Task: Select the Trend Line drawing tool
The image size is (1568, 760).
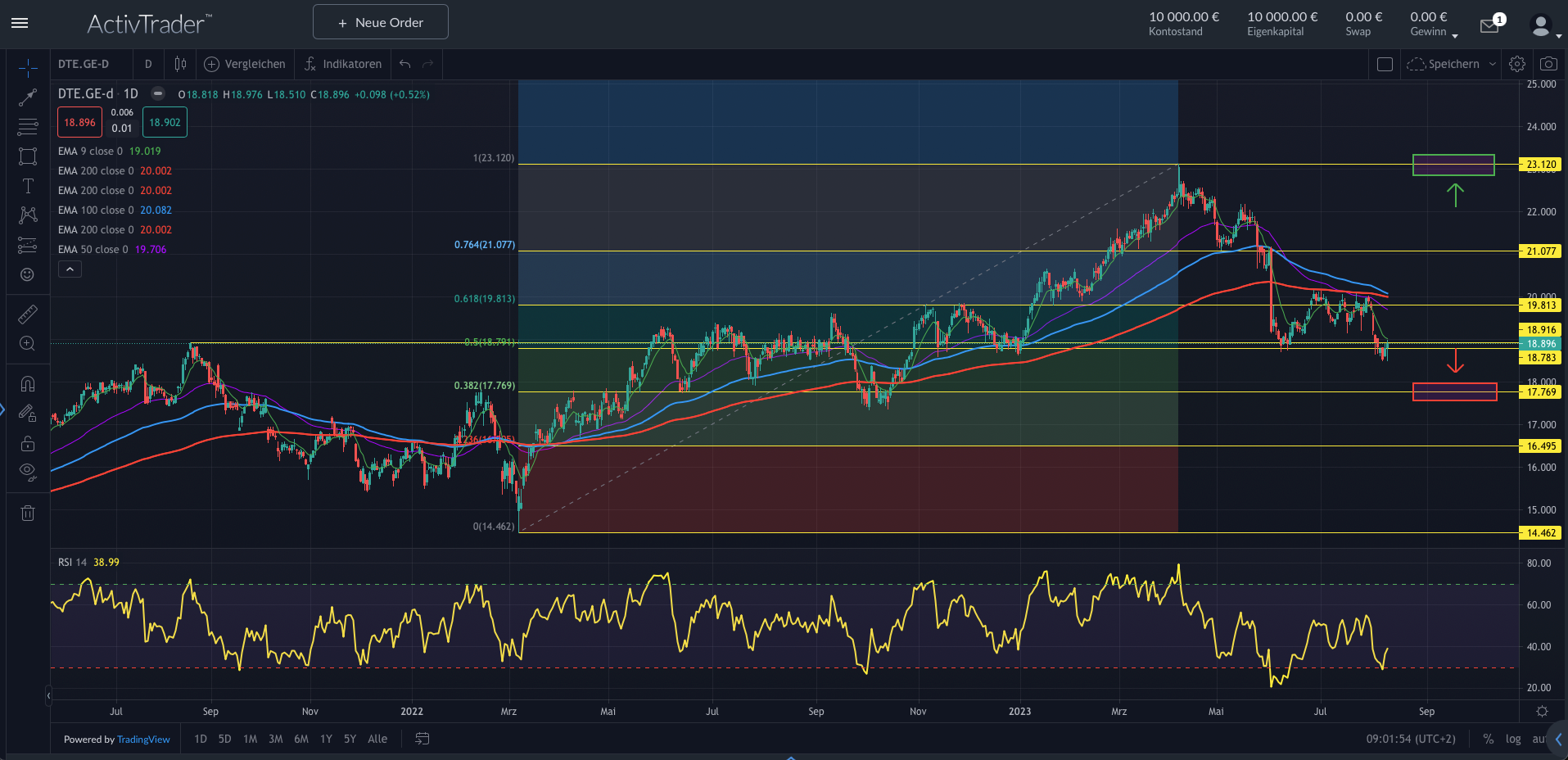Action: pos(27,97)
